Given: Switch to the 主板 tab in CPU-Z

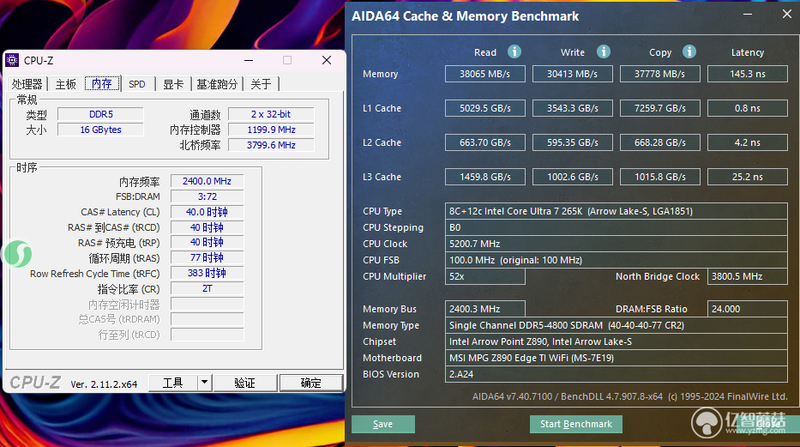Looking at the screenshot, I should [66, 84].
